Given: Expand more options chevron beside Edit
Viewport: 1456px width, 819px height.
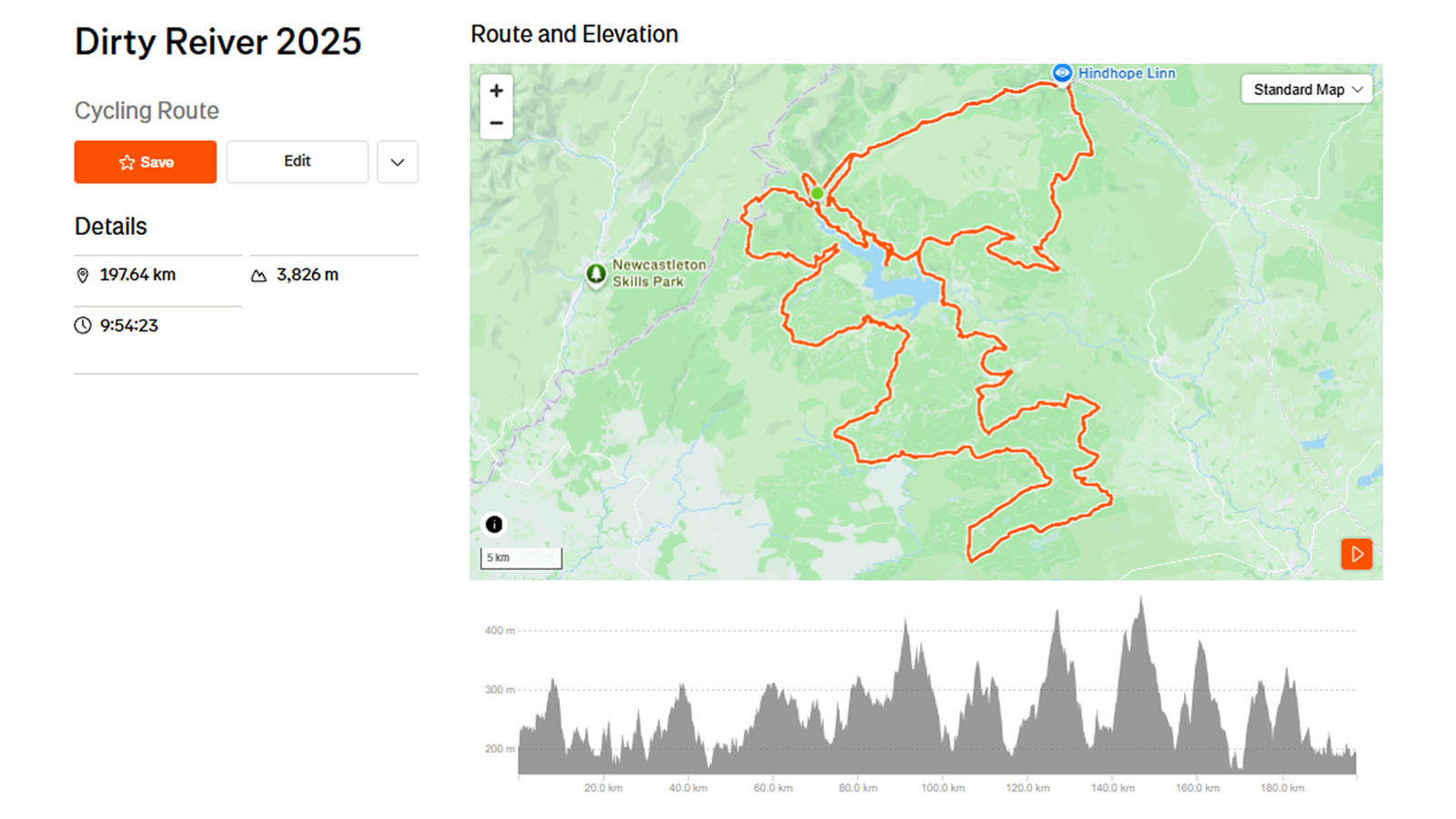Looking at the screenshot, I should 398,162.
